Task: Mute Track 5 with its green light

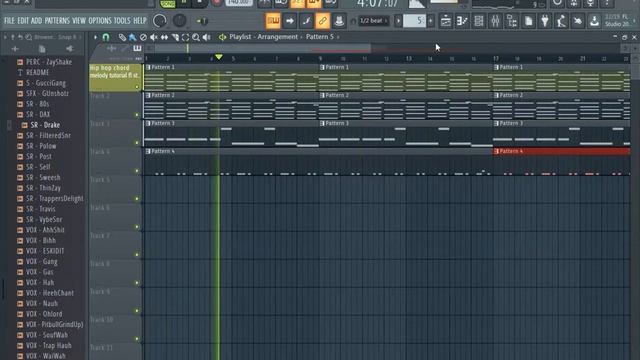Action: [137, 199]
